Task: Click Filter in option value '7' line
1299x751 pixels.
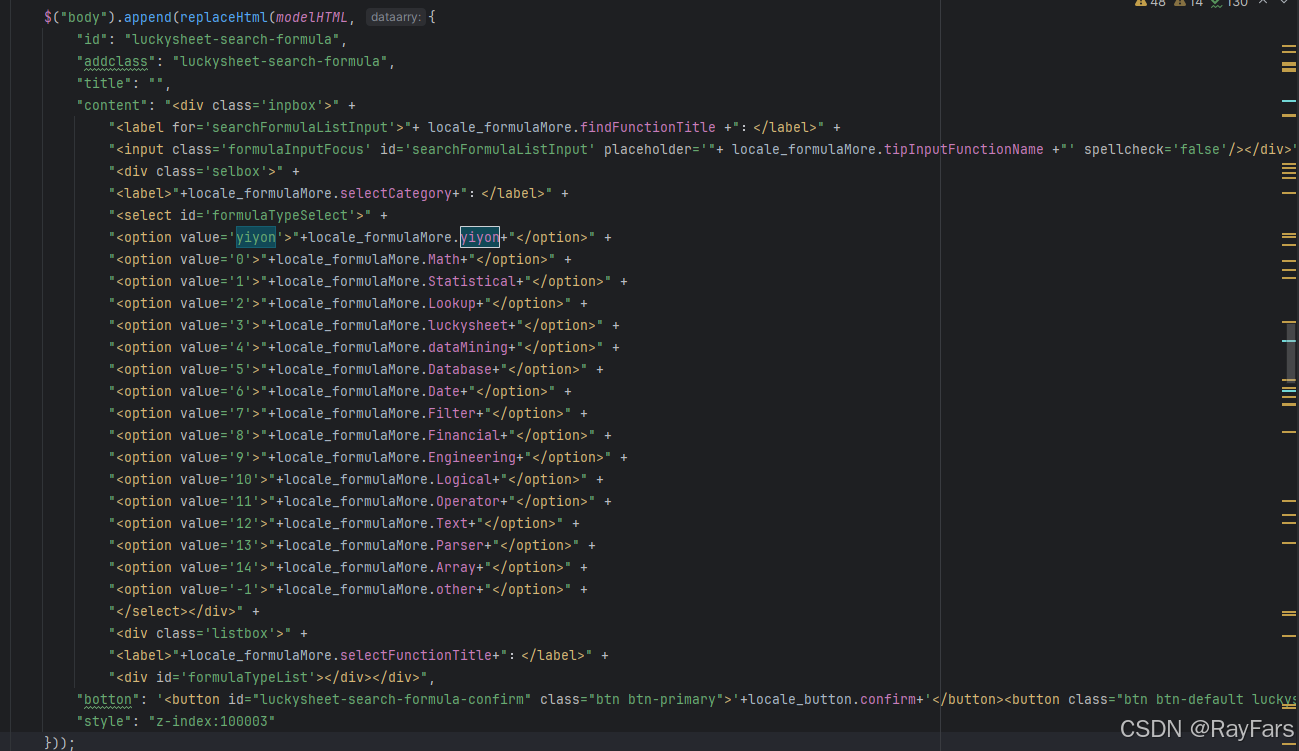Action: [x=452, y=413]
